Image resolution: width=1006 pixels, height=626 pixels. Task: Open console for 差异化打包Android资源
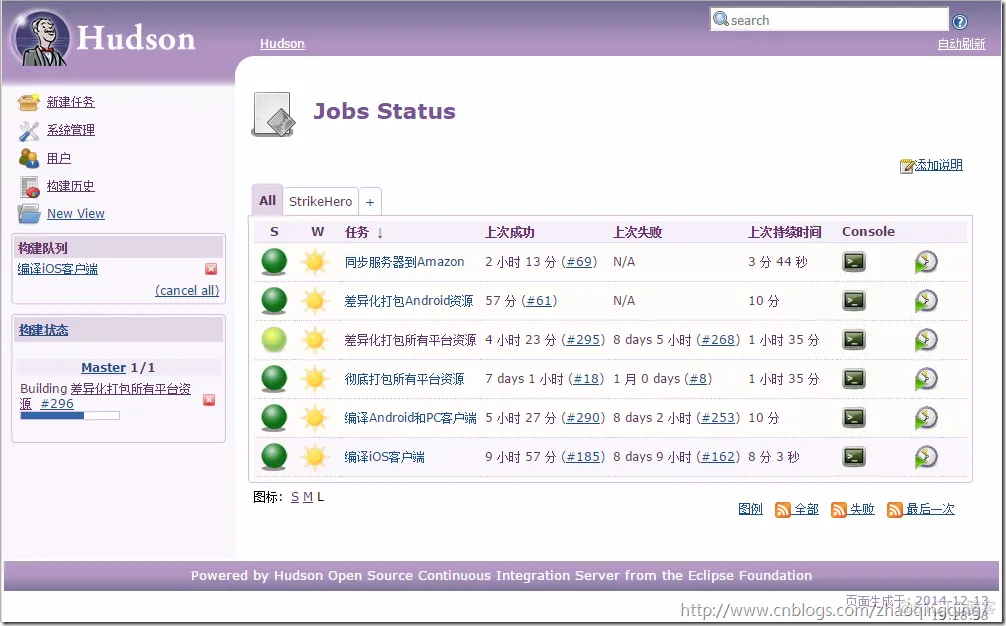pyautogui.click(x=854, y=301)
